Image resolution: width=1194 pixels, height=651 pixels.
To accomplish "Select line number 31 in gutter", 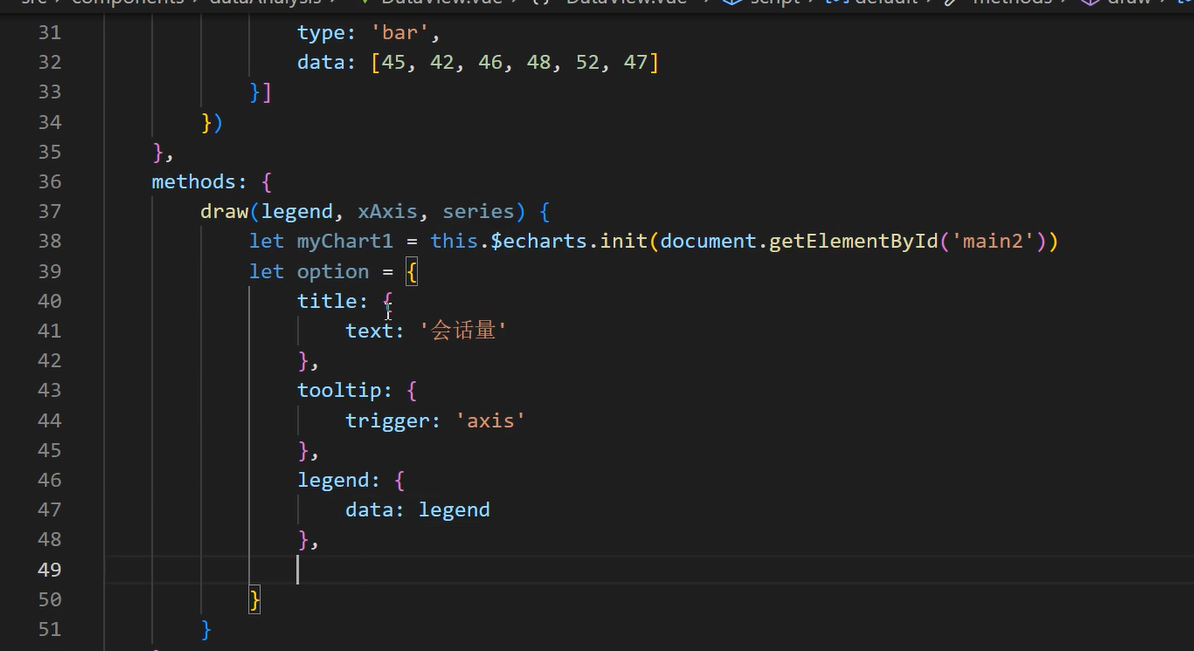I will (49, 33).
